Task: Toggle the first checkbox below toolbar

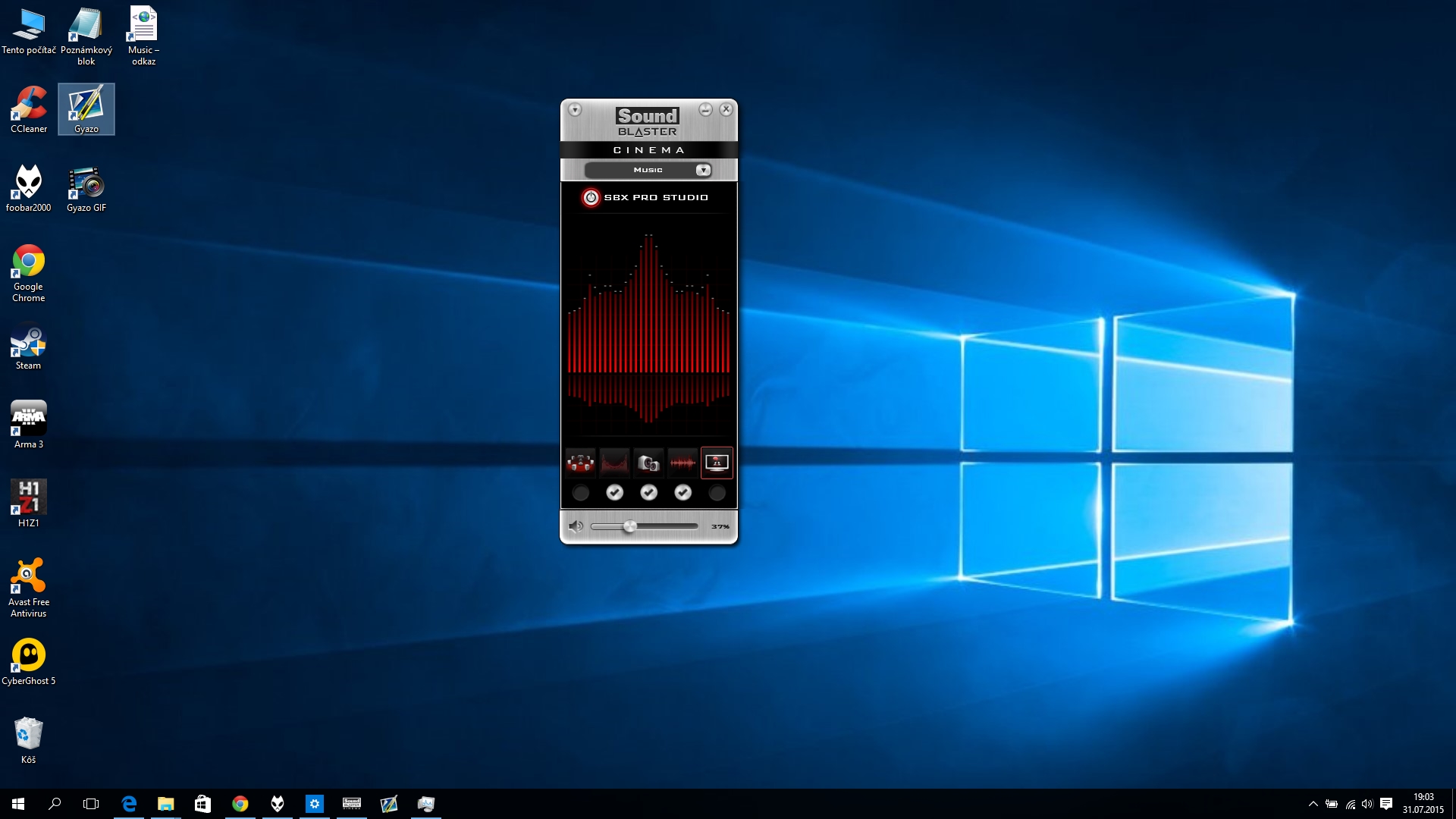Action: click(x=580, y=492)
